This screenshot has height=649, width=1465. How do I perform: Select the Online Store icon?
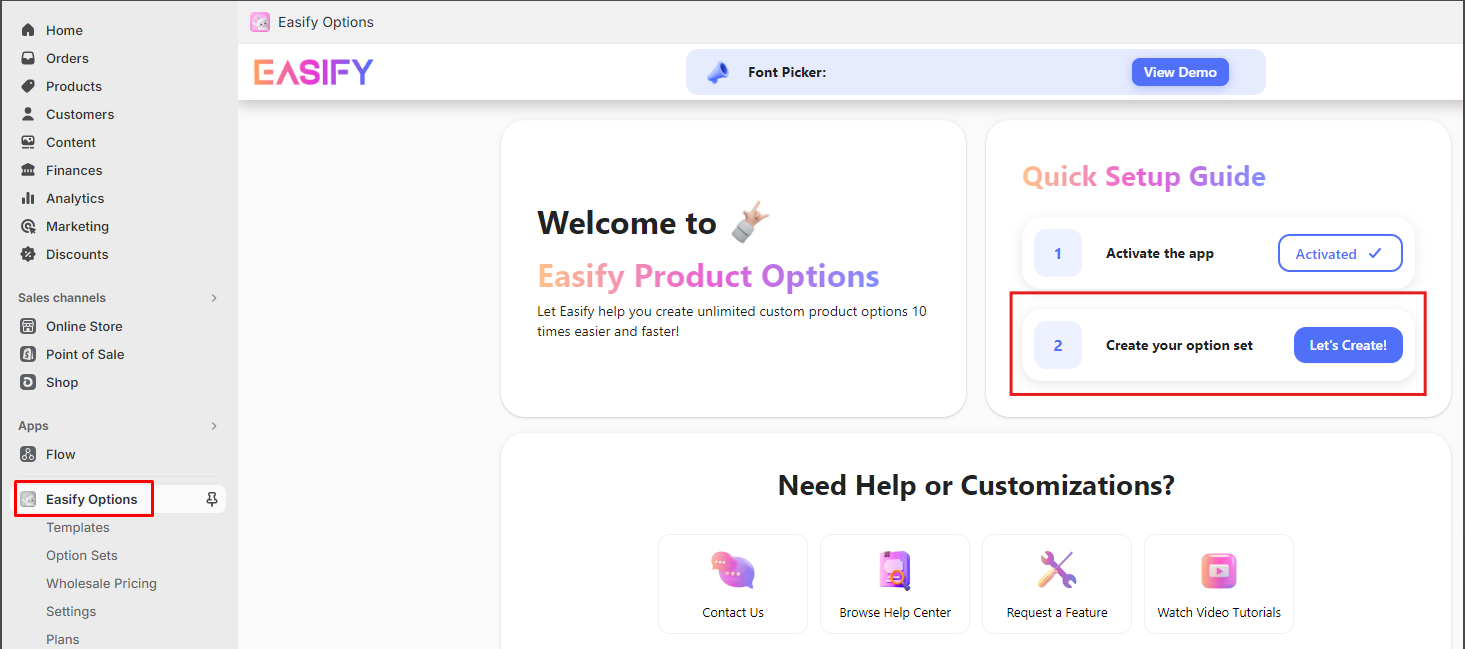pyautogui.click(x=30, y=326)
